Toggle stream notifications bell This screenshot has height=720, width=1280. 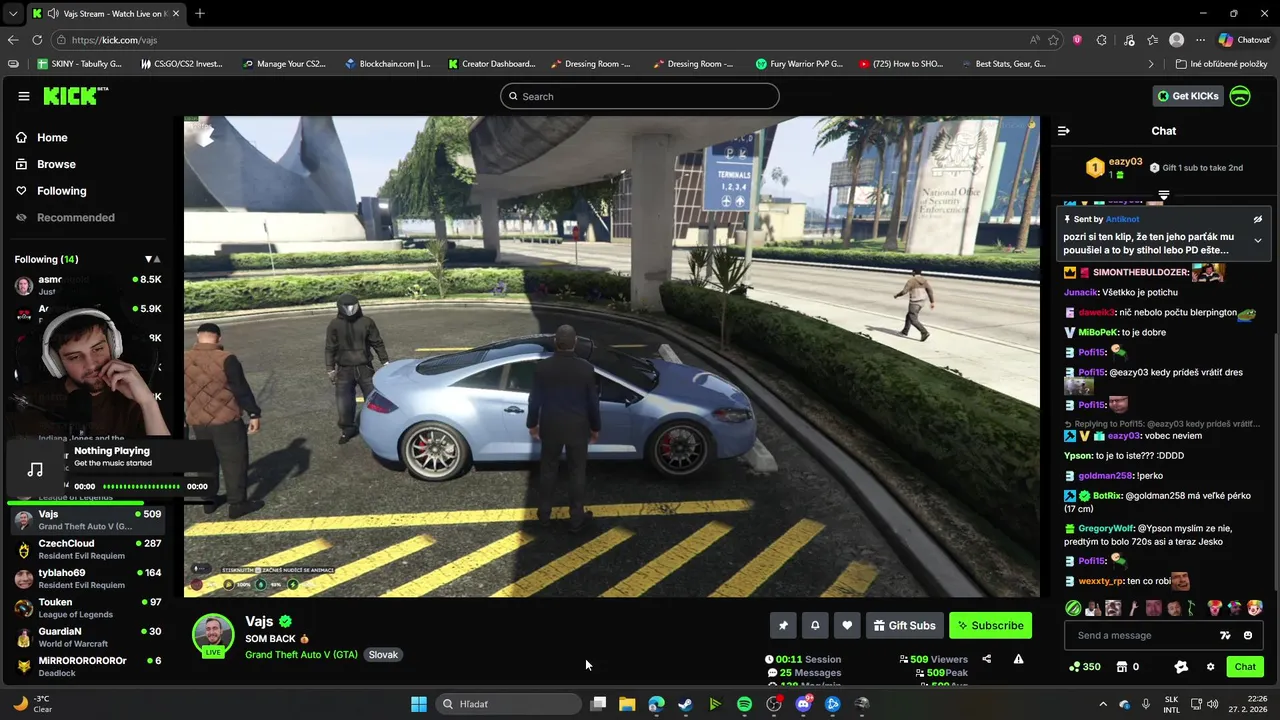[815, 626]
